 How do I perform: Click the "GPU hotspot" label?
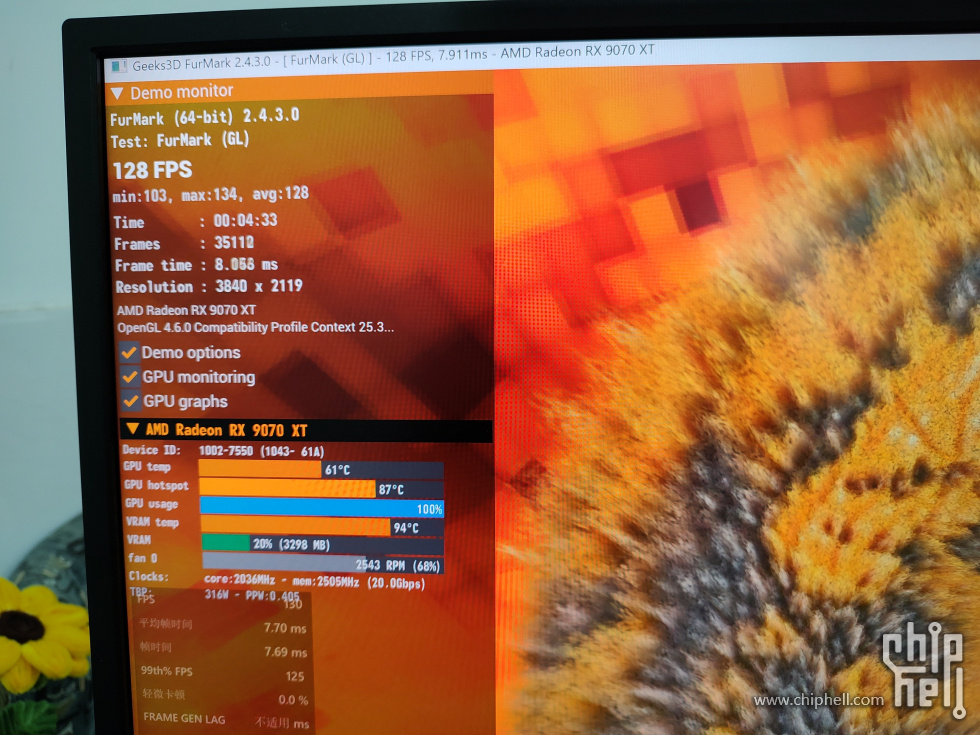pyautogui.click(x=156, y=485)
